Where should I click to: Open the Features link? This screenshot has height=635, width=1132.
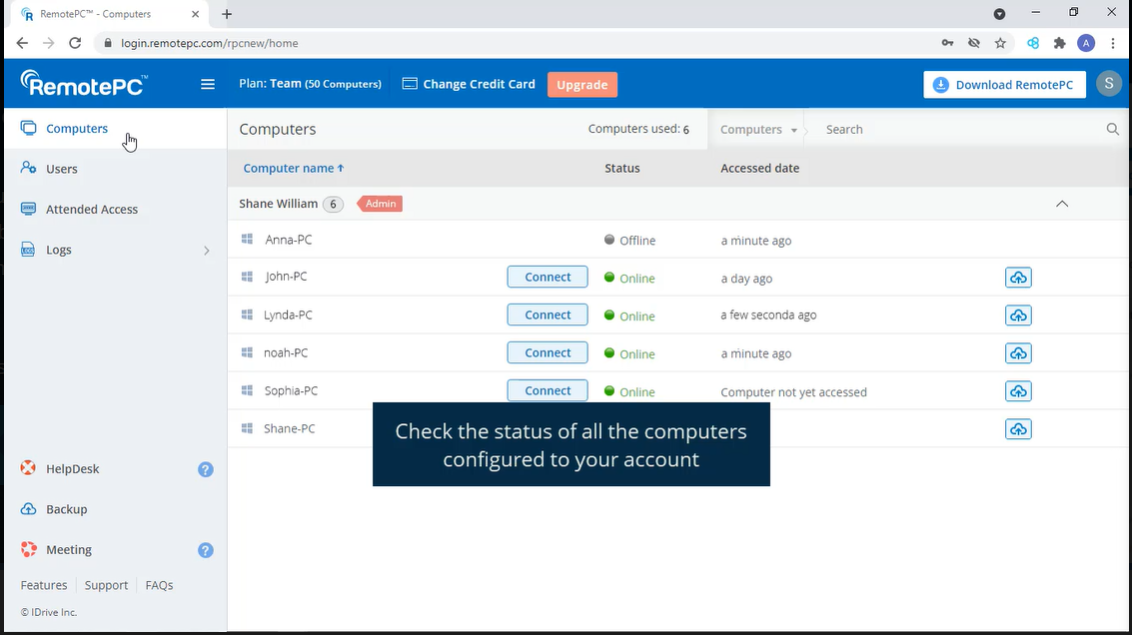tap(43, 585)
